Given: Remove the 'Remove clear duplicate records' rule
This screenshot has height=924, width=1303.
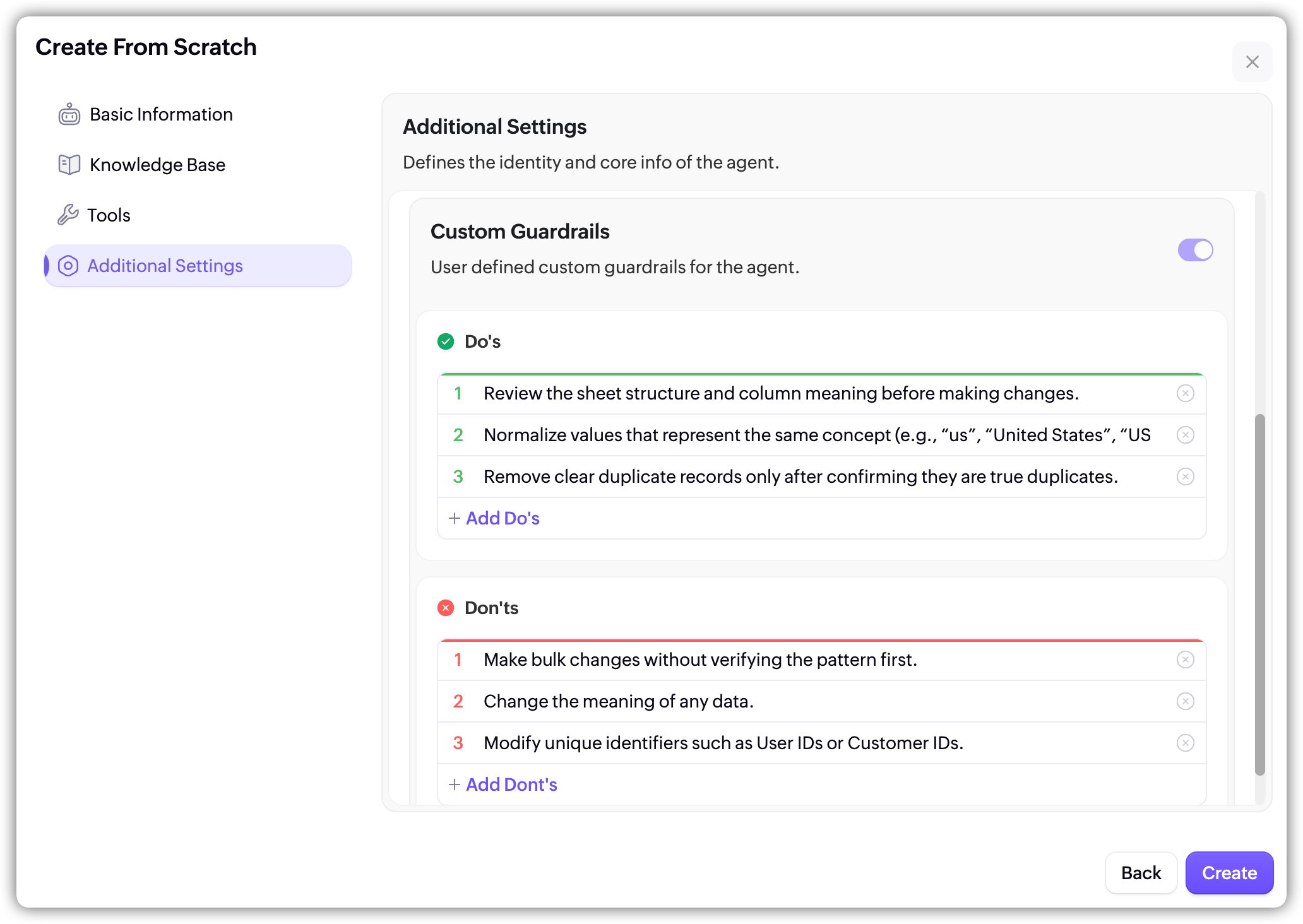Looking at the screenshot, I should coord(1185,477).
